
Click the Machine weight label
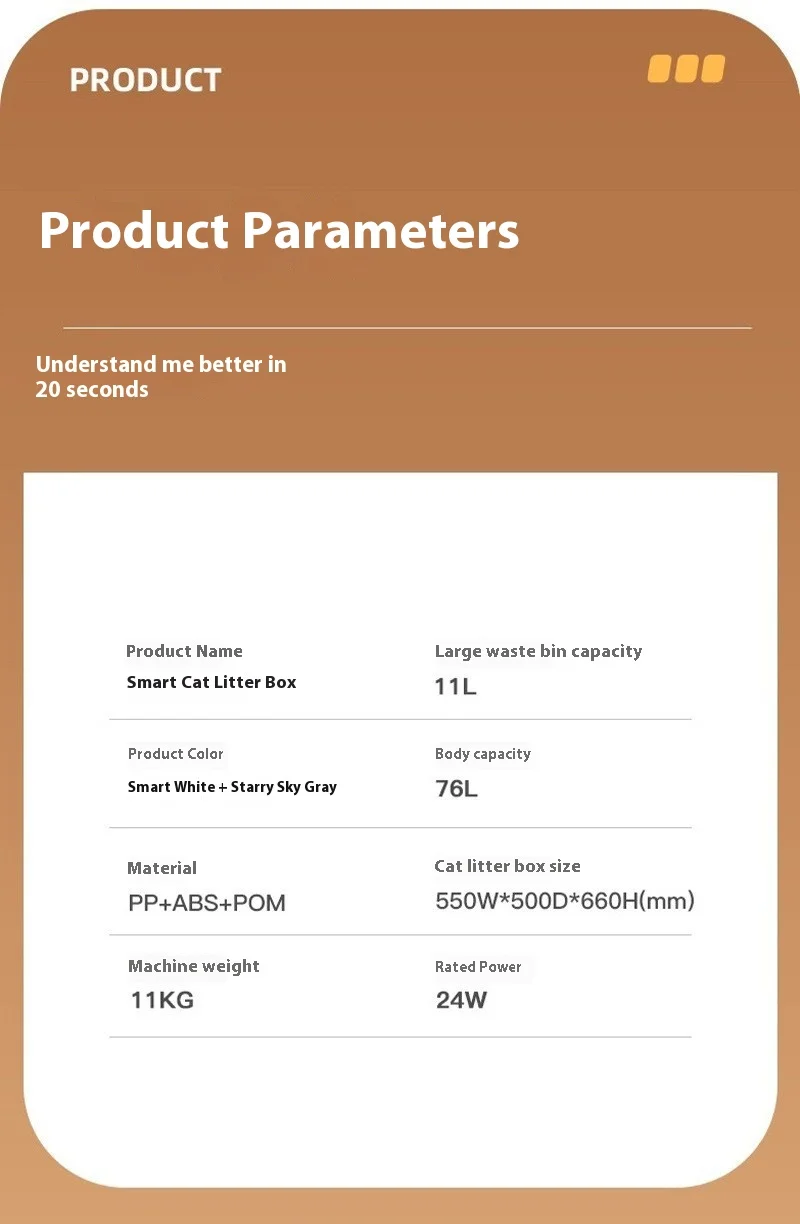(x=193, y=966)
